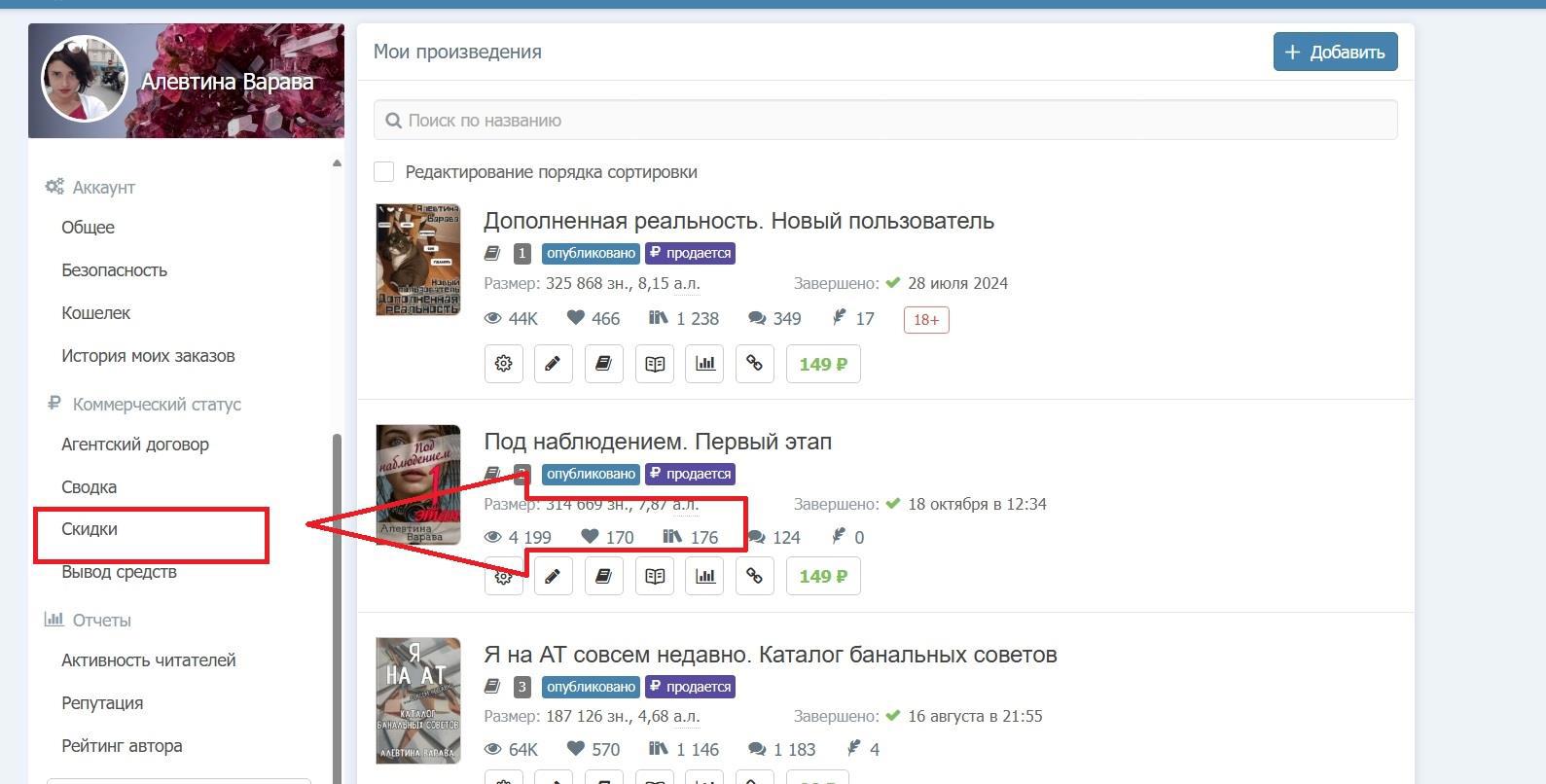Open title Я на АТ совсем недавно
1546x784 pixels.
(x=771, y=655)
